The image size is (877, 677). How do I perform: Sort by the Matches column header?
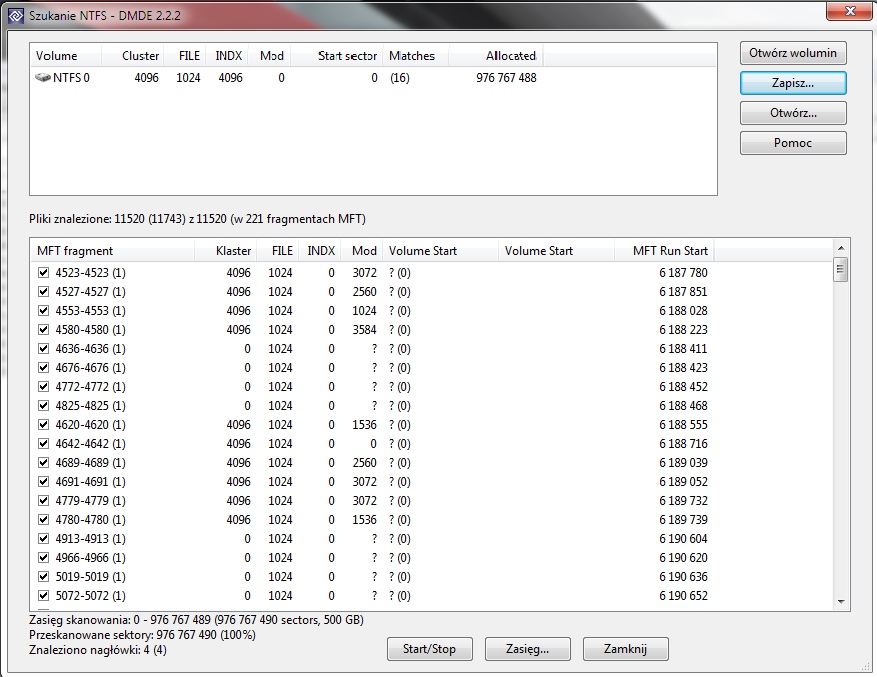tap(416, 56)
